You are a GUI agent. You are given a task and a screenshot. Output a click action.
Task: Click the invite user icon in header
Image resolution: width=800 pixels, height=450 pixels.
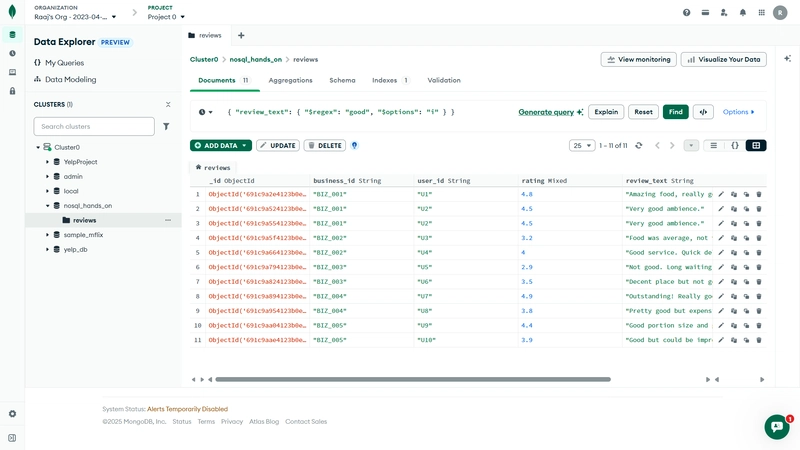tap(723, 13)
